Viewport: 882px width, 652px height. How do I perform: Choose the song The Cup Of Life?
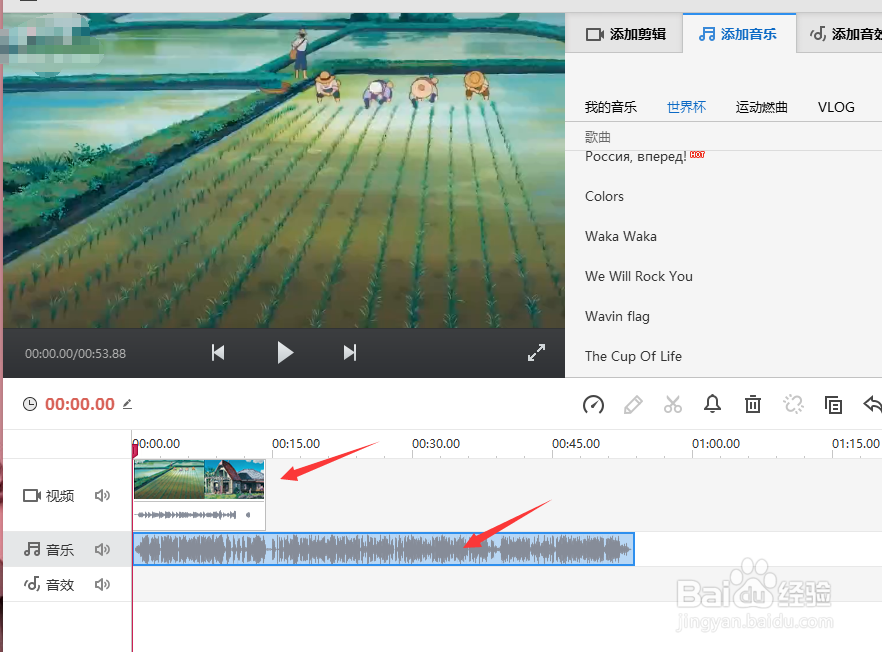coord(633,356)
